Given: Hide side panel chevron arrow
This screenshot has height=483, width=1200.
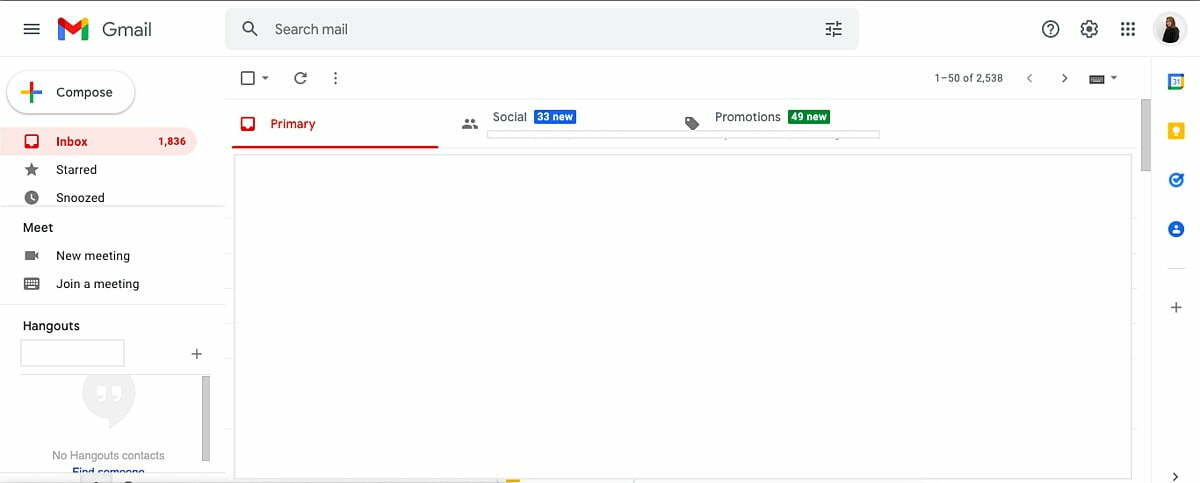Looking at the screenshot, I should pyautogui.click(x=1175, y=475).
